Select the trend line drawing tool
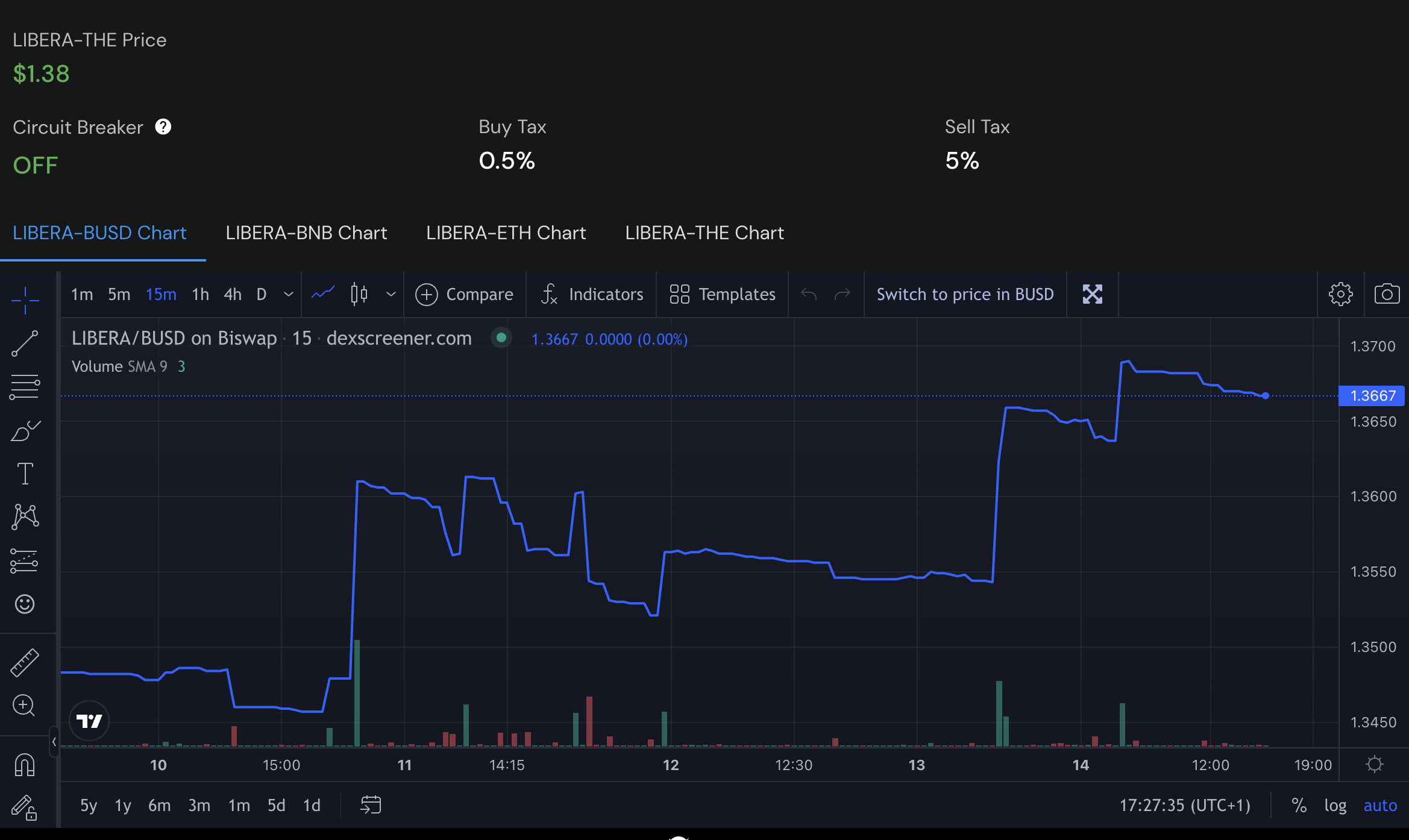Image resolution: width=1409 pixels, height=840 pixels. (25, 343)
